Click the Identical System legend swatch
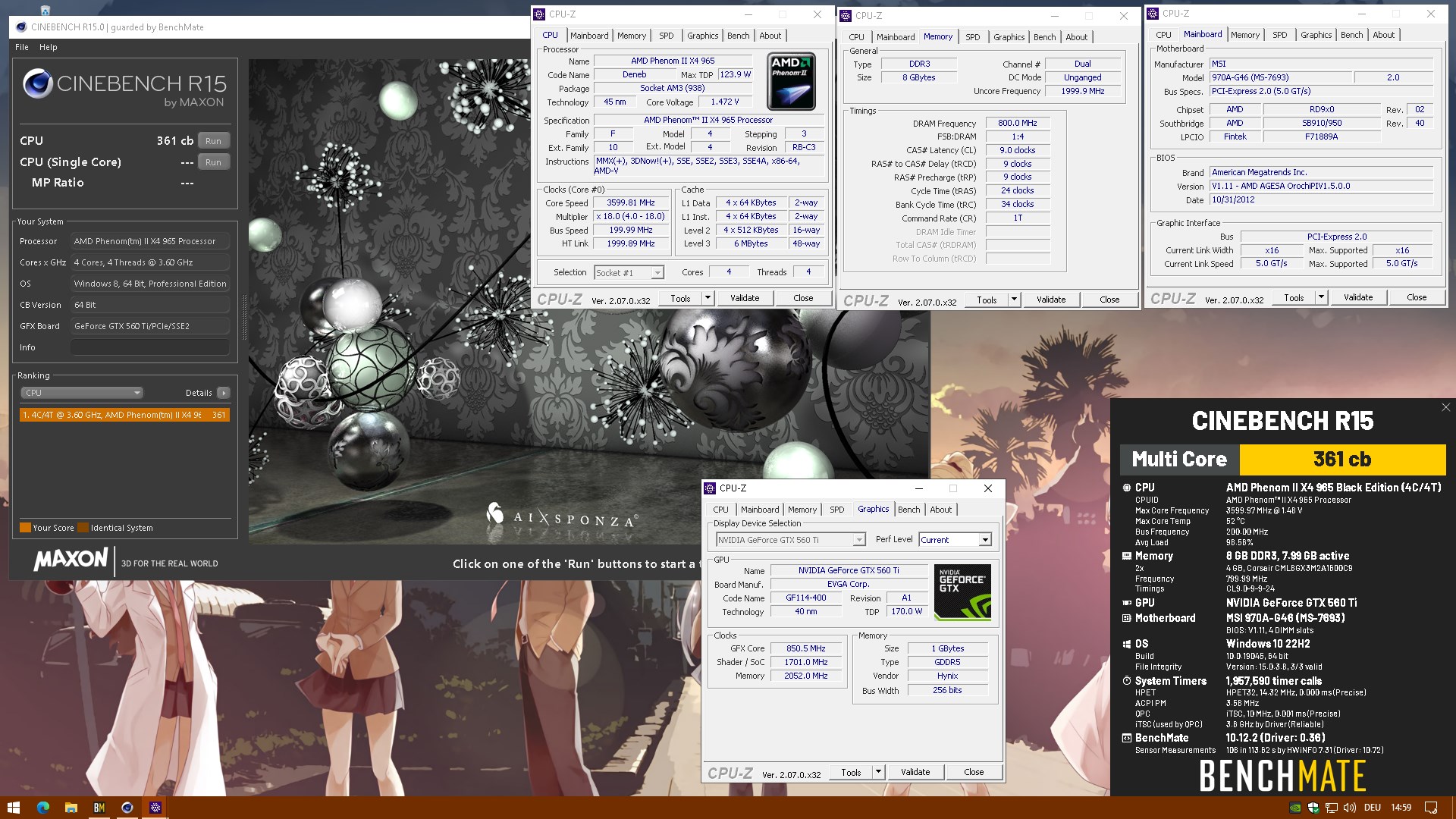 [83, 528]
